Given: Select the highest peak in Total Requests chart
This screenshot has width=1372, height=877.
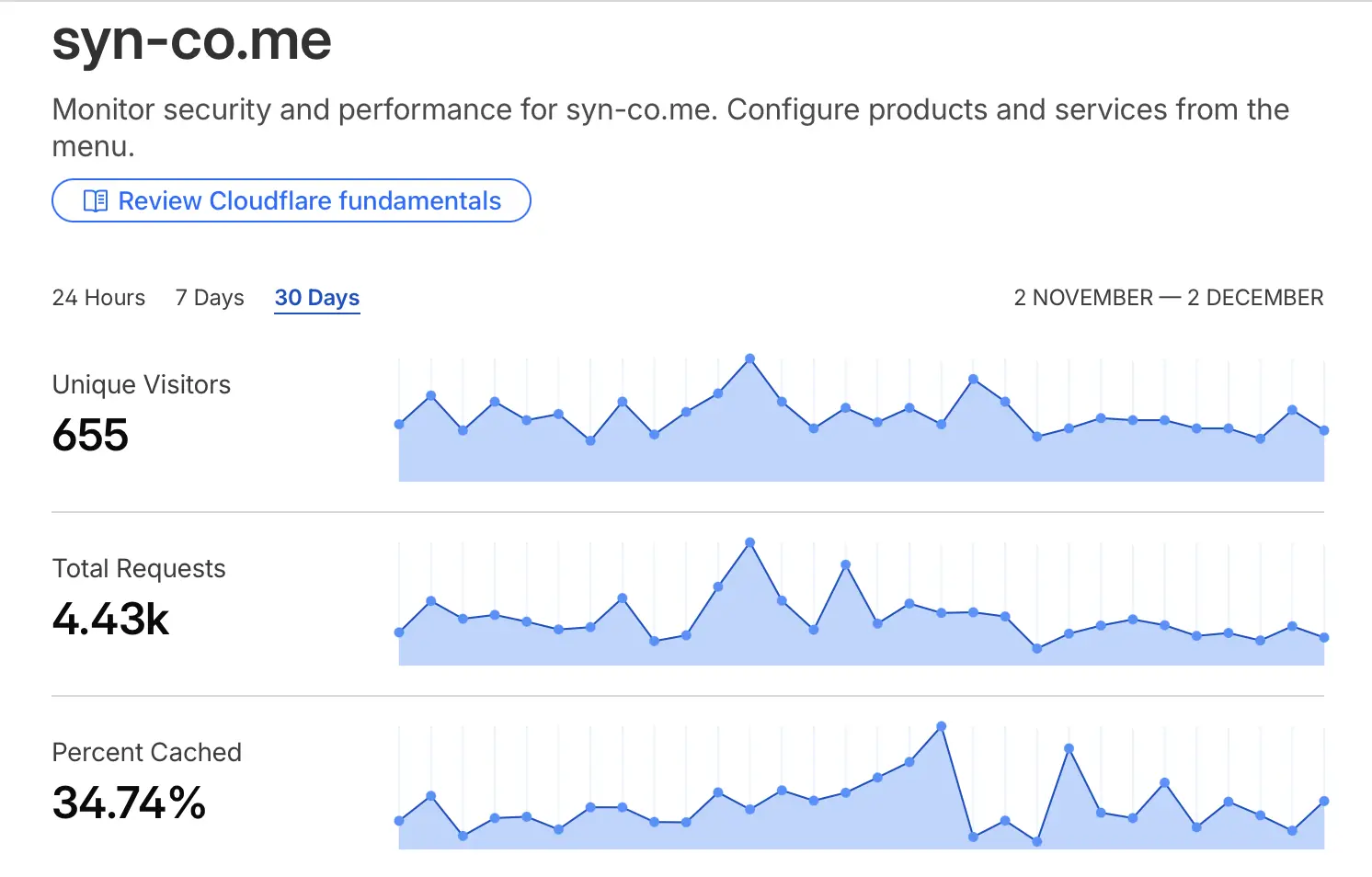Looking at the screenshot, I should pyautogui.click(x=750, y=542).
